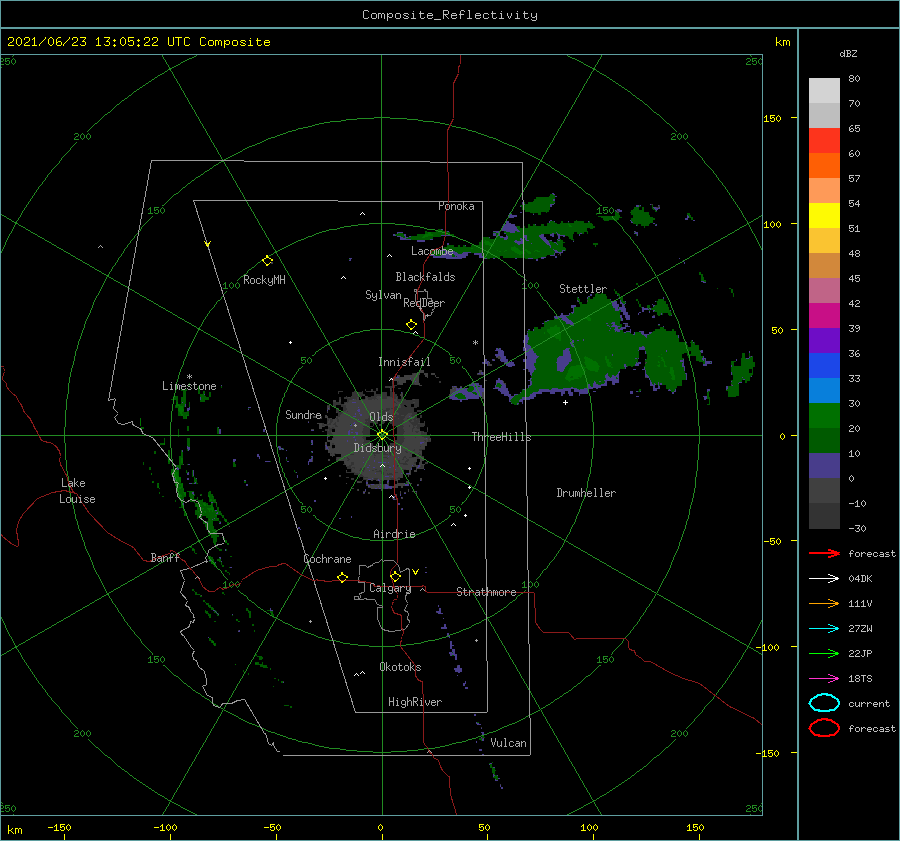Select the Didsbury label
This screenshot has height=841, width=900.
pos(377,448)
